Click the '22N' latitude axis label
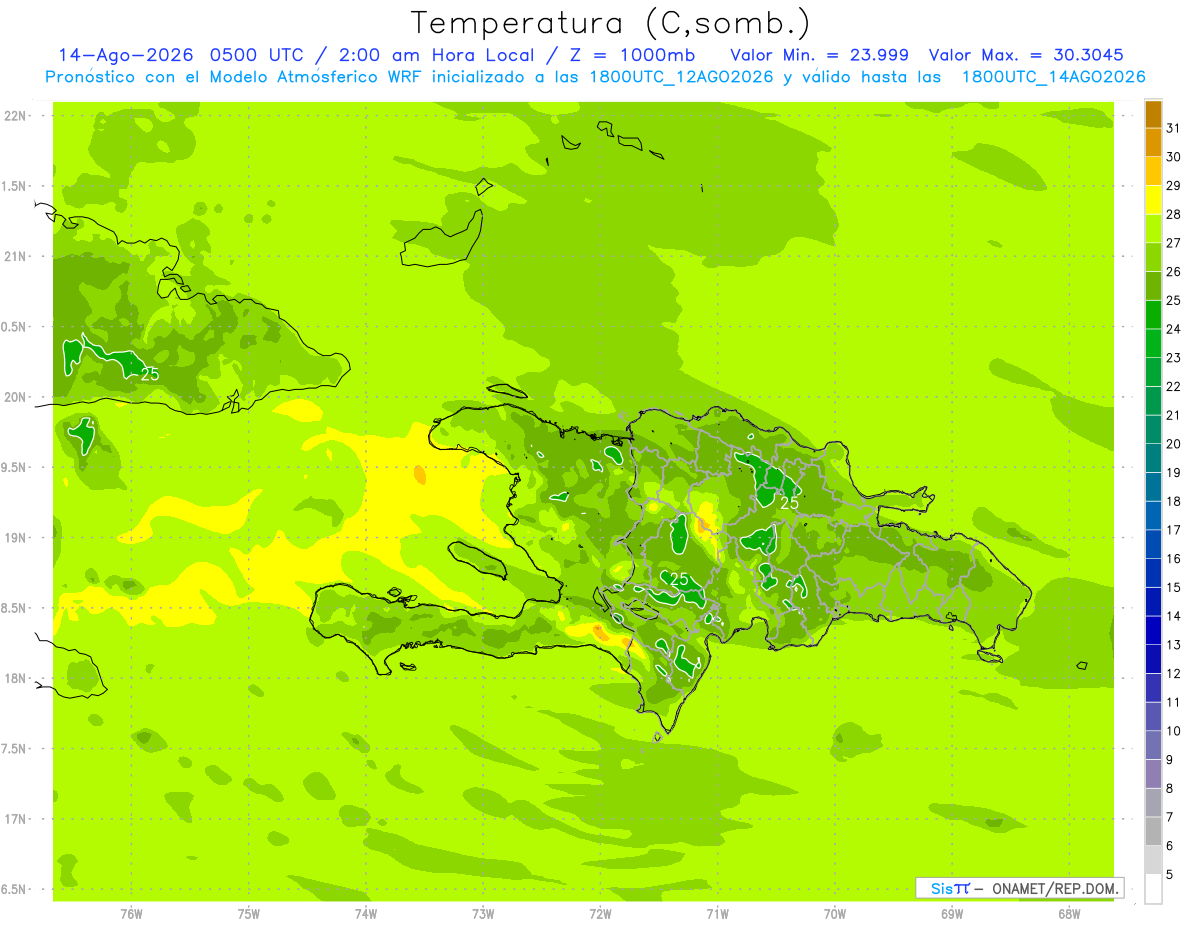Image resolution: width=1200 pixels, height=927 pixels. [15, 116]
